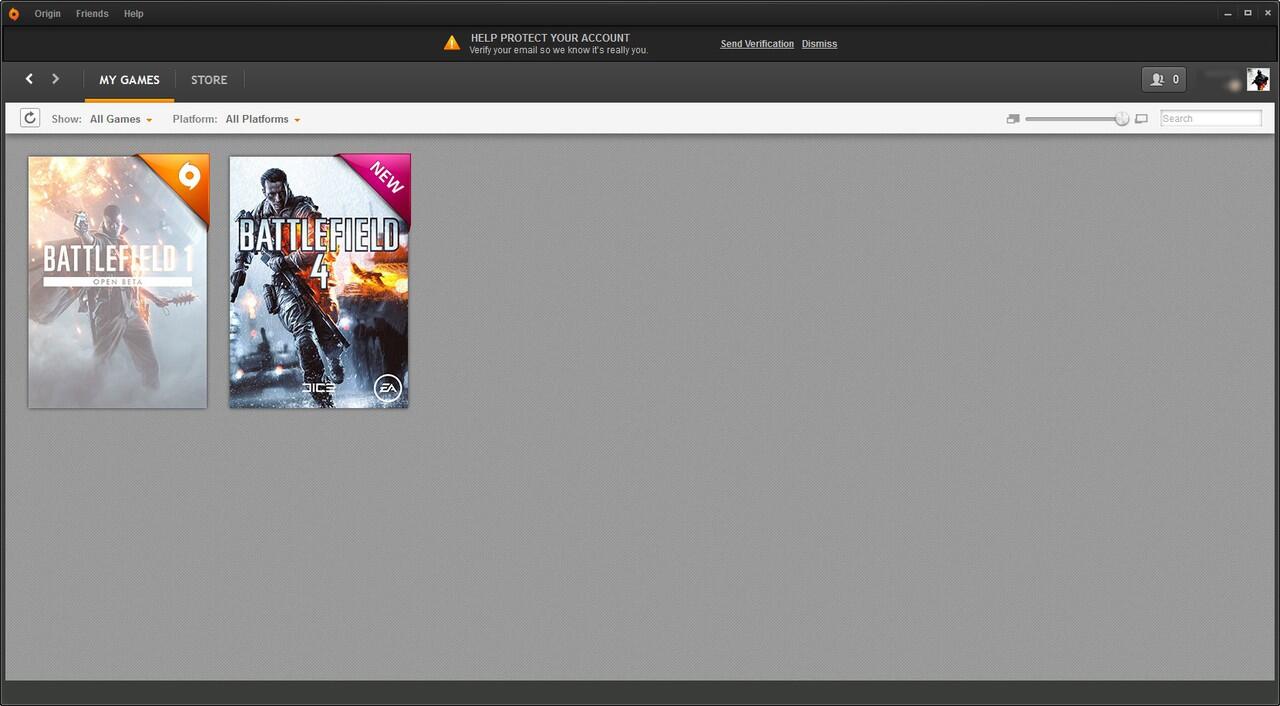Go forward with the right arrow
This screenshot has width=1280, height=706.
pyautogui.click(x=55, y=79)
